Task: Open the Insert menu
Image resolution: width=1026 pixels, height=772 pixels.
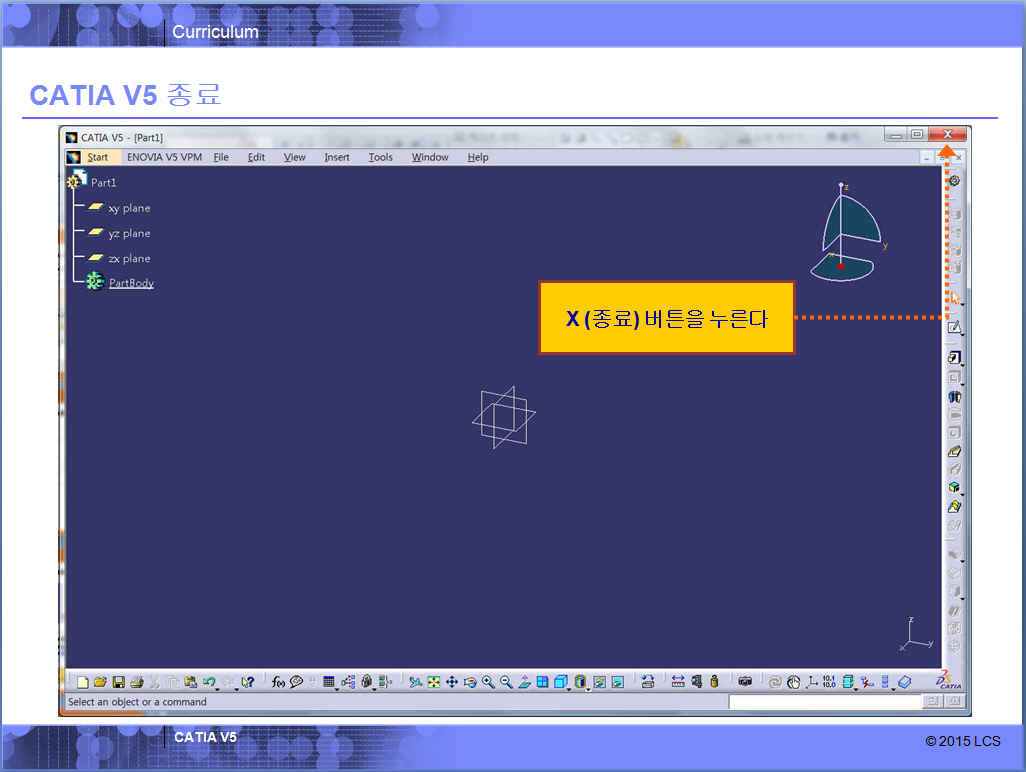Action: tap(337, 157)
